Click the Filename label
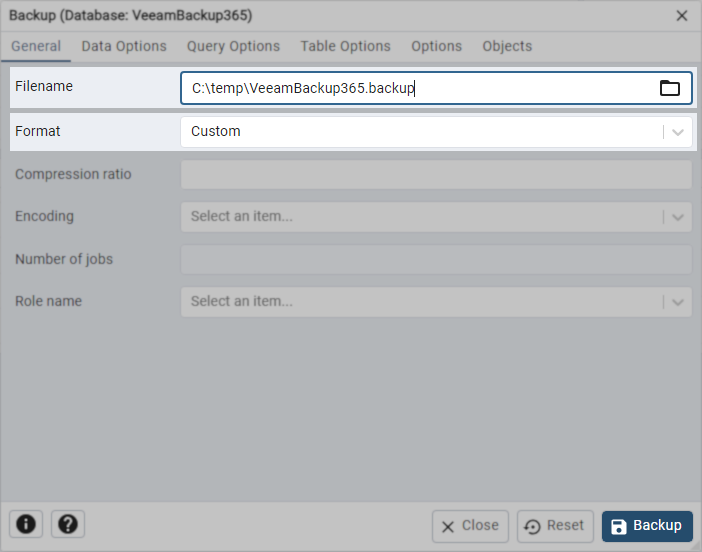702x552 pixels. tap(44, 86)
